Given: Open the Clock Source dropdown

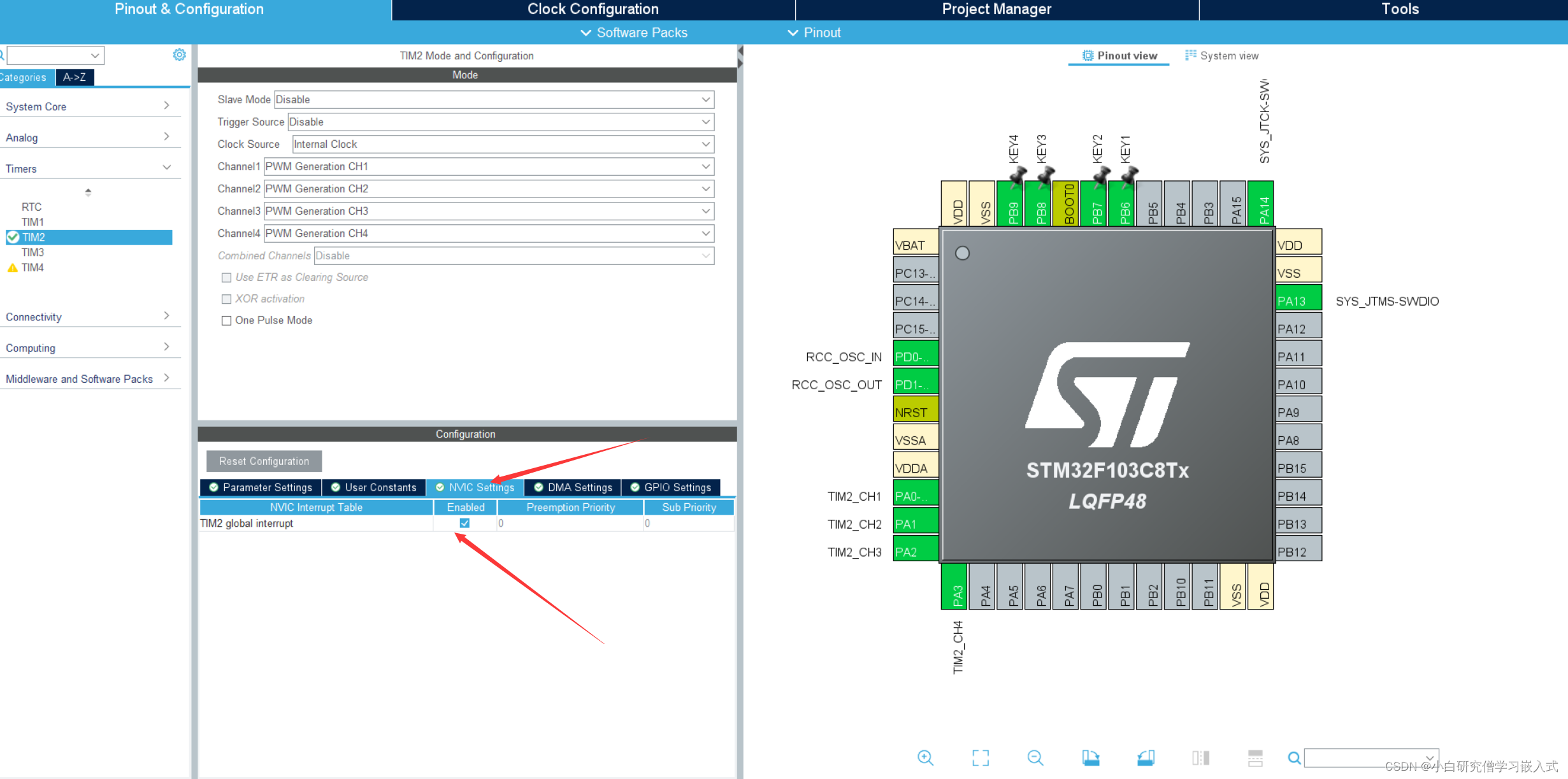Looking at the screenshot, I should click(x=502, y=144).
